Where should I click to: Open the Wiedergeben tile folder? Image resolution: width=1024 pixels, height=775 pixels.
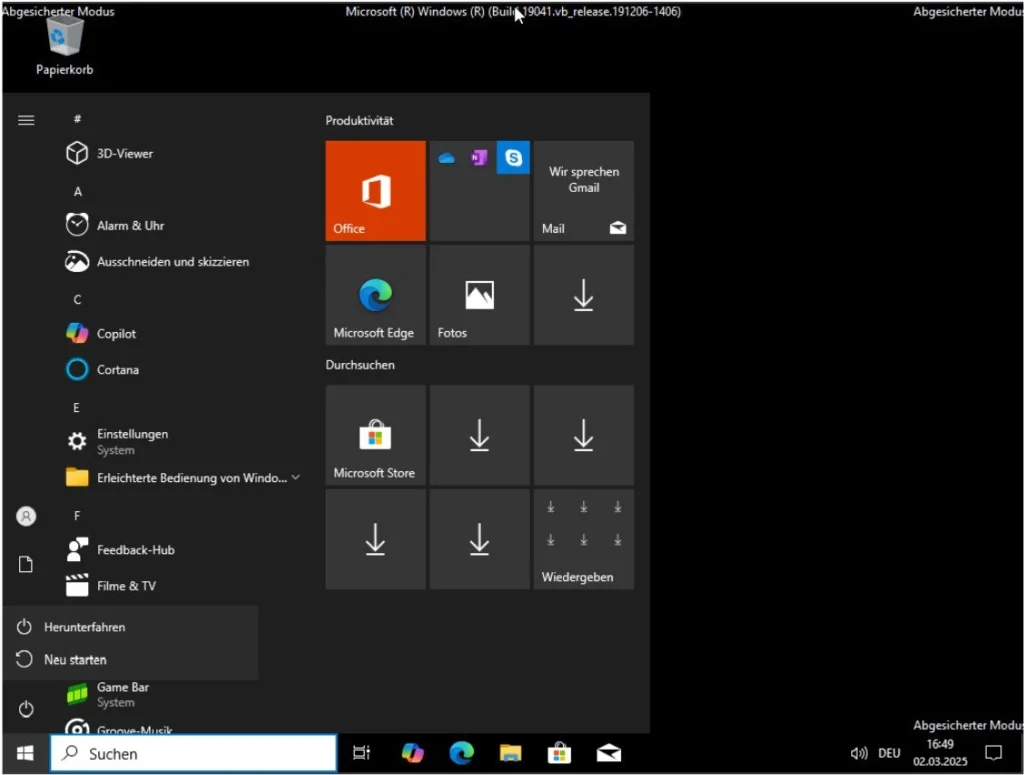584,539
